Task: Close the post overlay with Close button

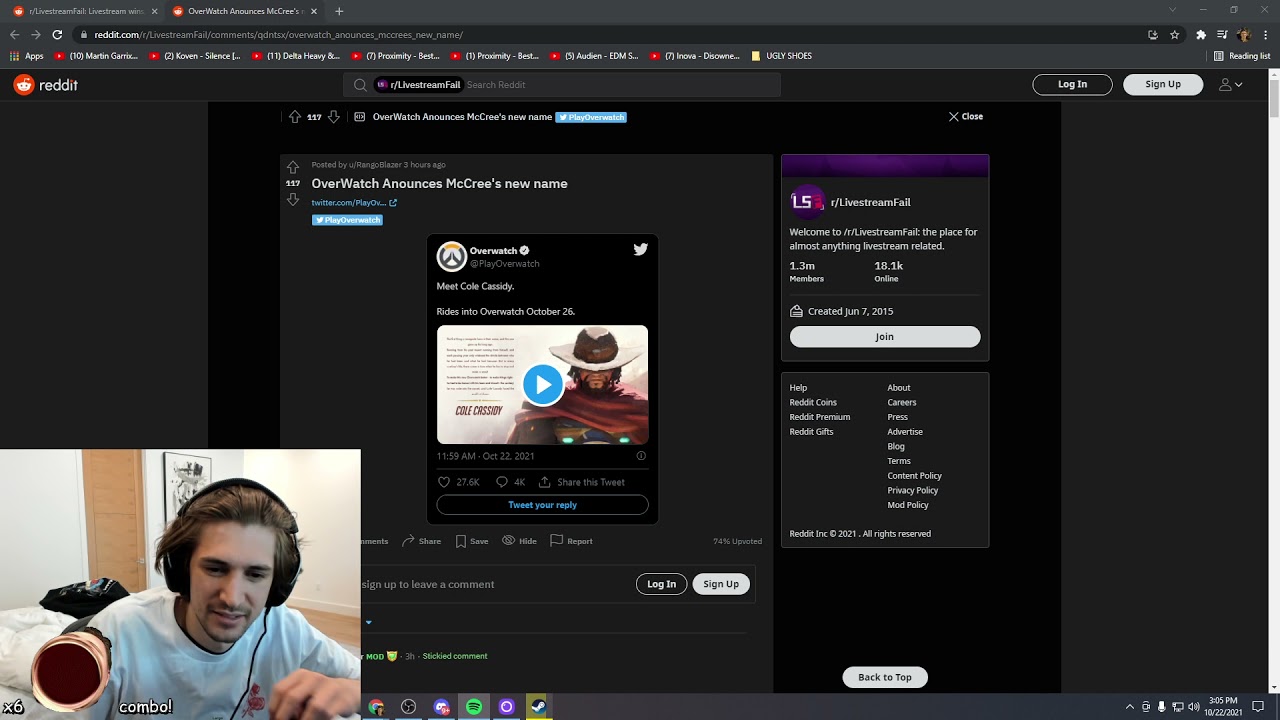Action: [x=966, y=117]
